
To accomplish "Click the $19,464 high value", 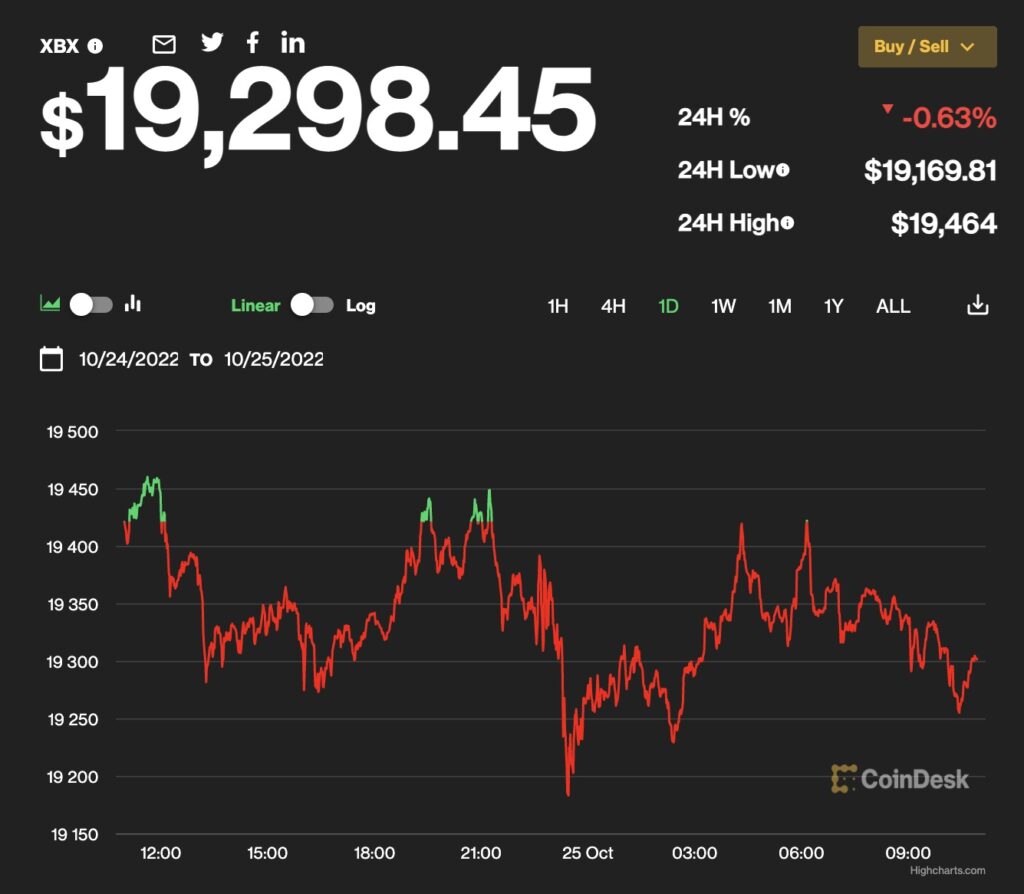I will click(x=944, y=224).
